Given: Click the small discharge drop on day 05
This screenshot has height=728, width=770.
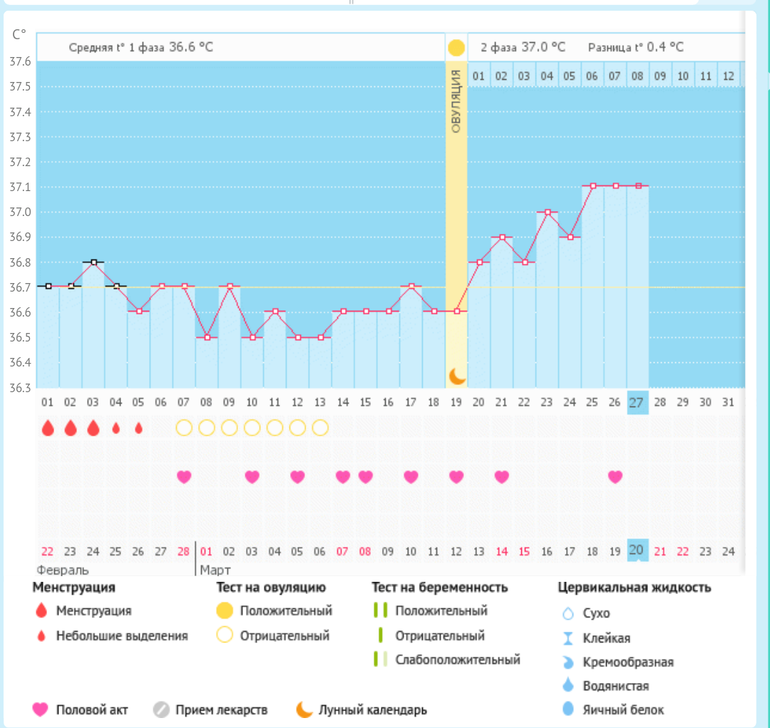Looking at the screenshot, I should click(x=138, y=428).
